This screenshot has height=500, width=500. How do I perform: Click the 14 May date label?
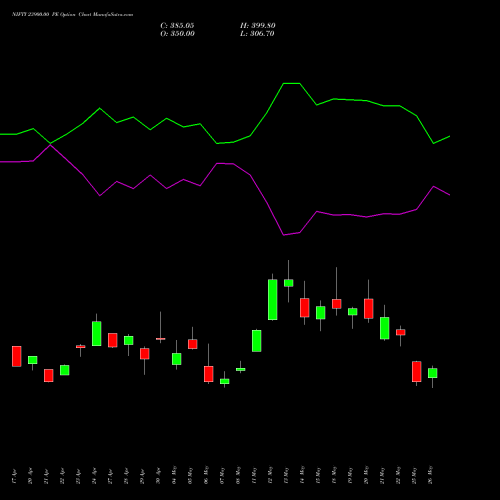[302, 475]
